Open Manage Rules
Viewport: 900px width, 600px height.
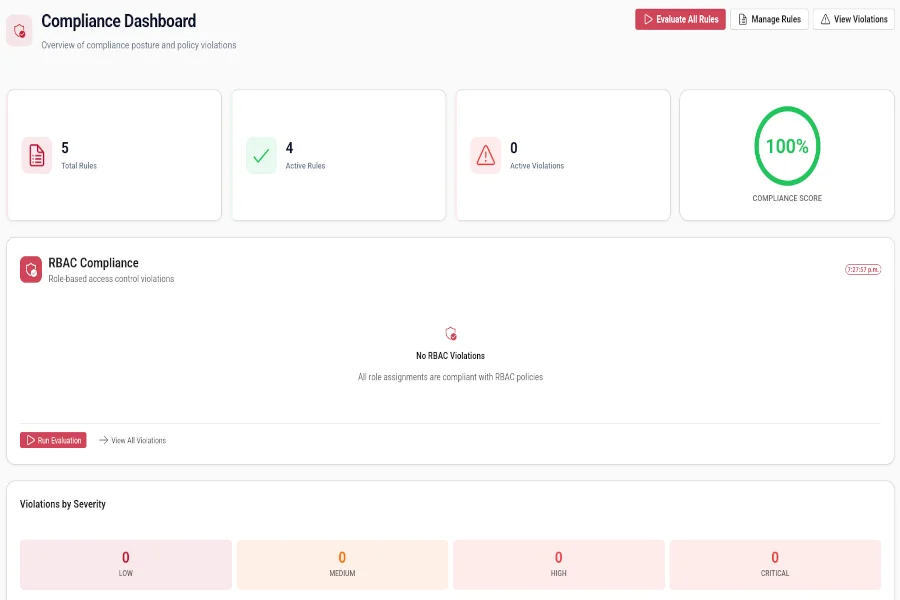[769, 19]
